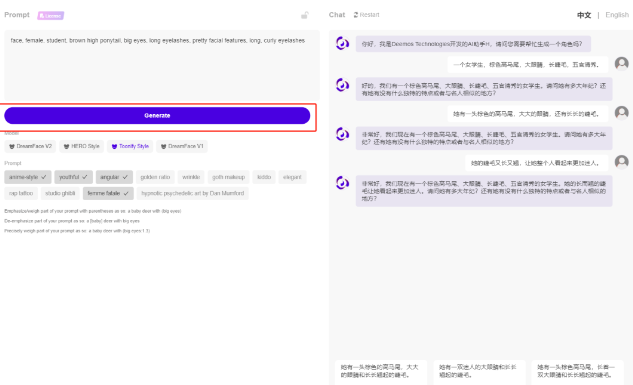Switch the language to English
Viewport: 633px width, 385px height.
pos(617,15)
